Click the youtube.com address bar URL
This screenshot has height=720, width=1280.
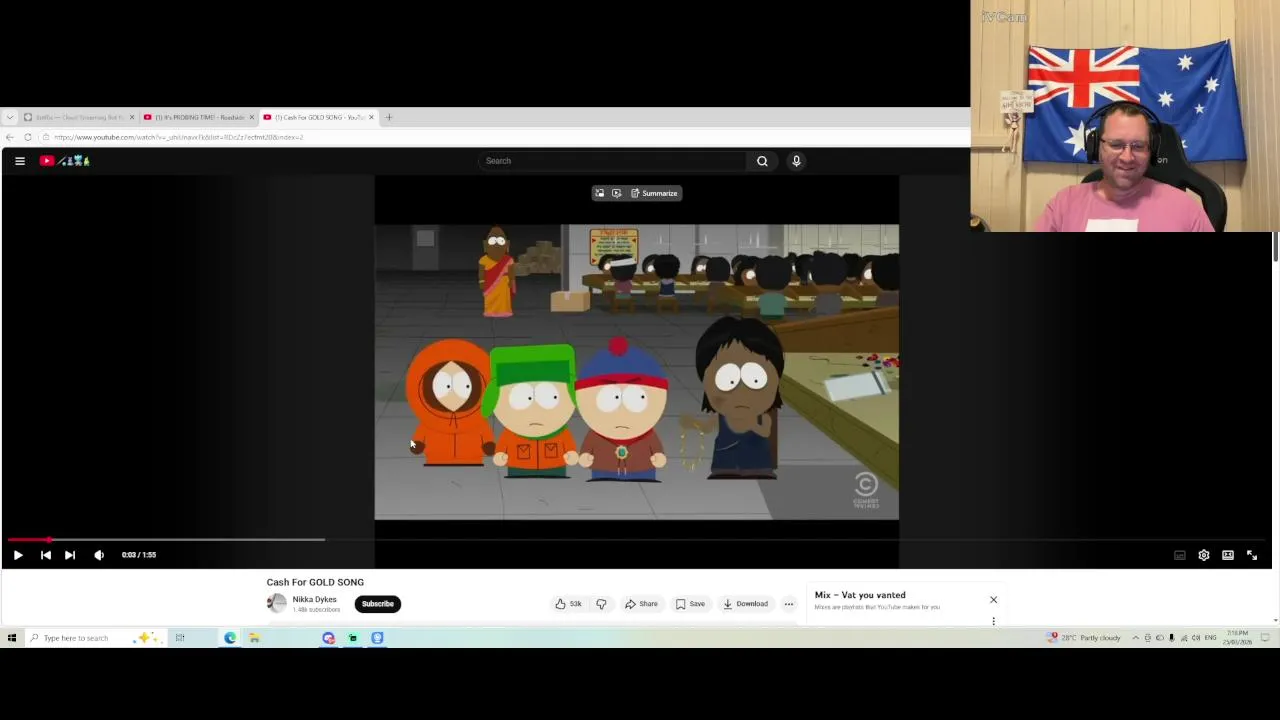(x=178, y=137)
